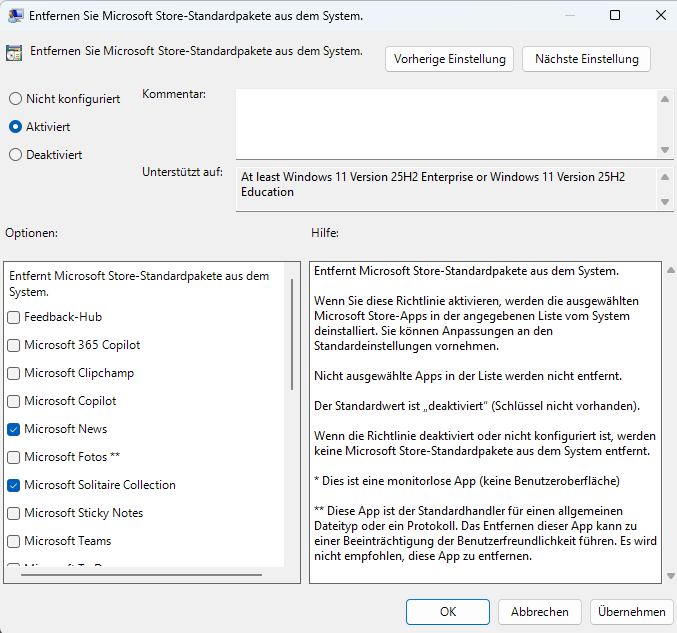Check Microsoft Teams for removal
Viewport: 677px width, 633px height.
14,541
